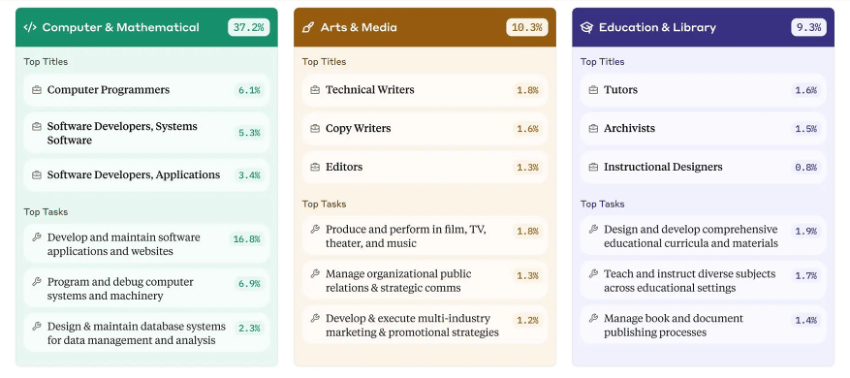Click Teach and instruct diverse subjects task

703,280
